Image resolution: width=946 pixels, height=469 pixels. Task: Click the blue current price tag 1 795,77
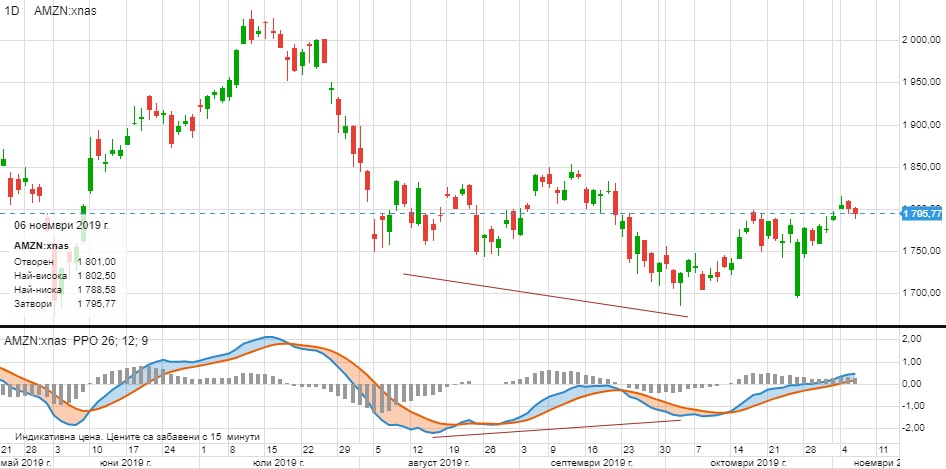[x=921, y=214]
